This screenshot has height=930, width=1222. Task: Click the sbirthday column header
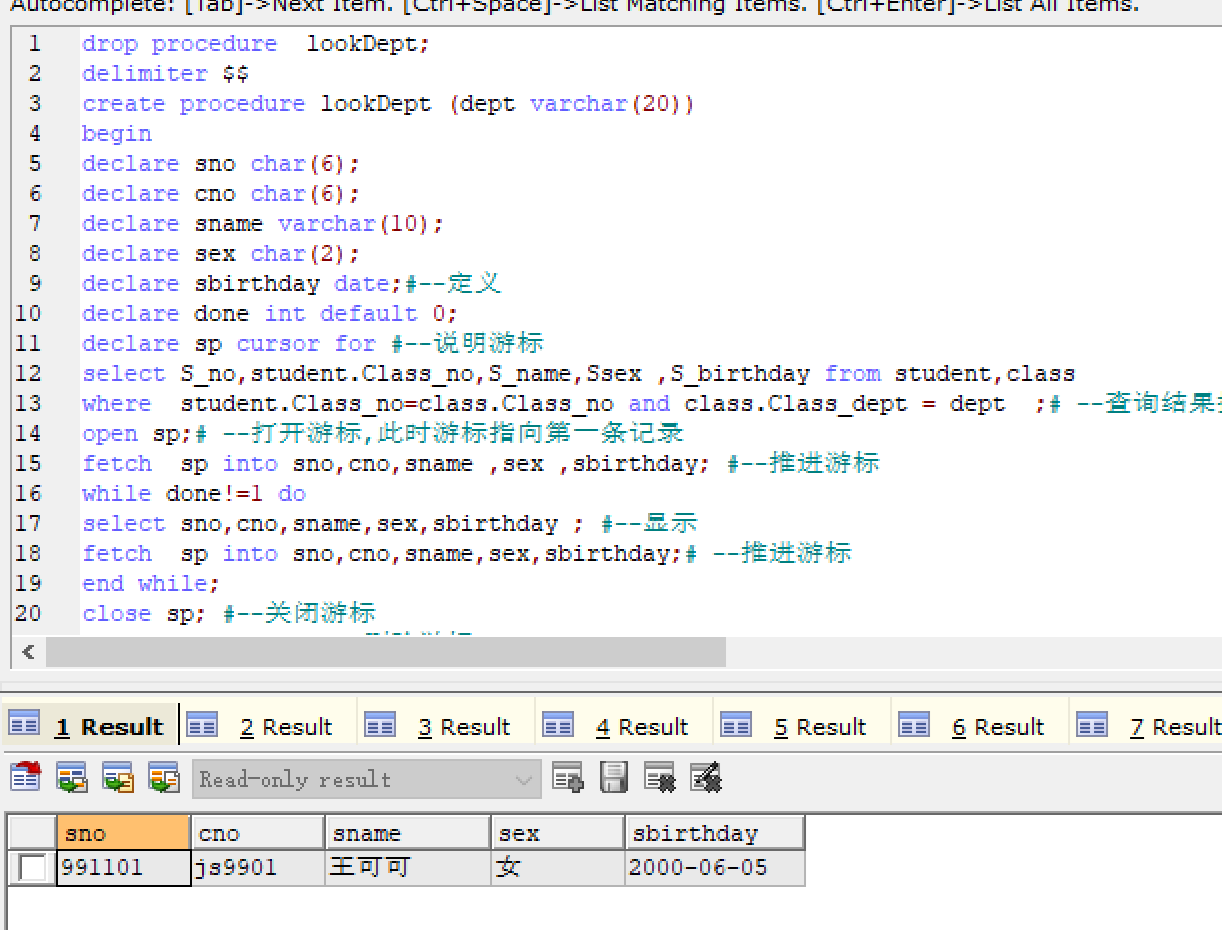click(715, 833)
